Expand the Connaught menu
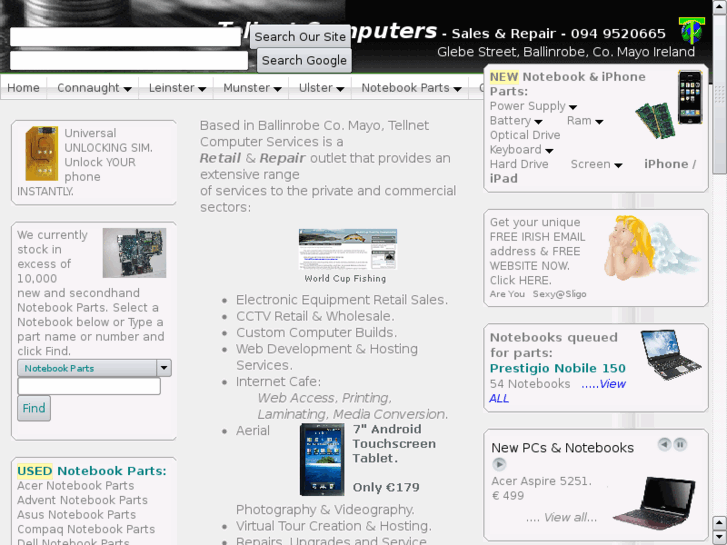 [x=94, y=88]
